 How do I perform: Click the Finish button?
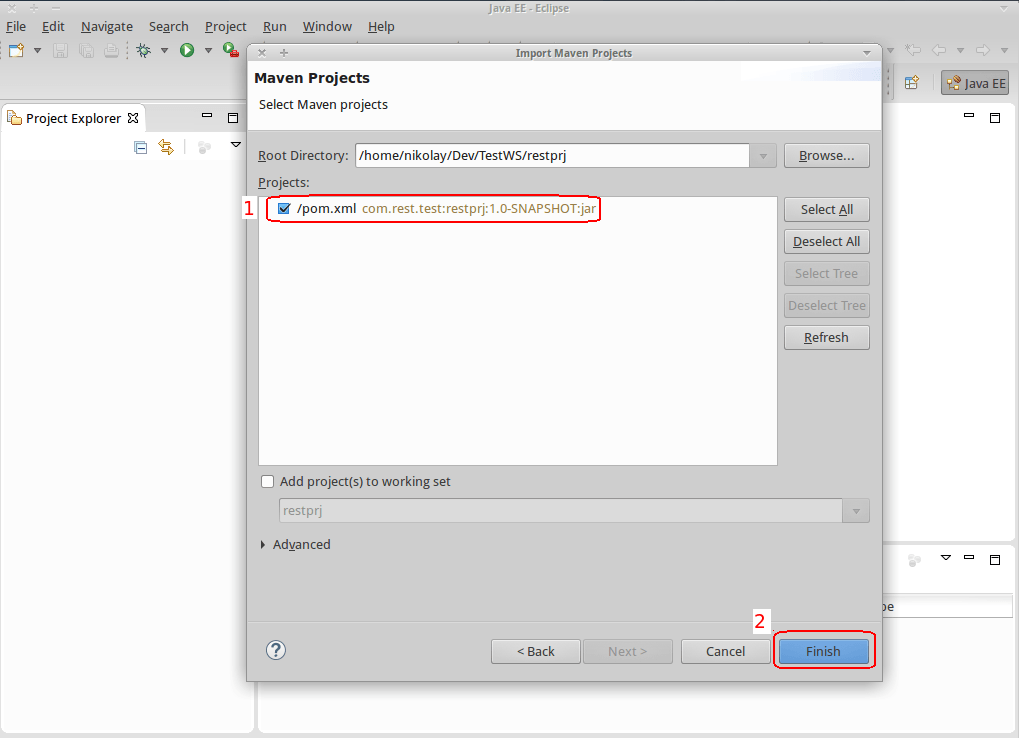click(823, 650)
